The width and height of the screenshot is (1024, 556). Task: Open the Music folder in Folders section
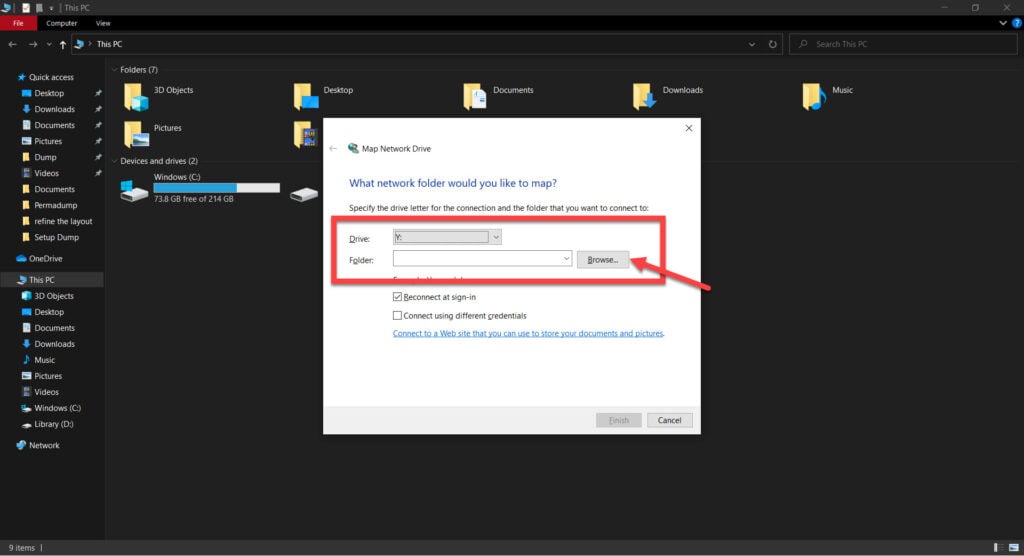pyautogui.click(x=814, y=97)
